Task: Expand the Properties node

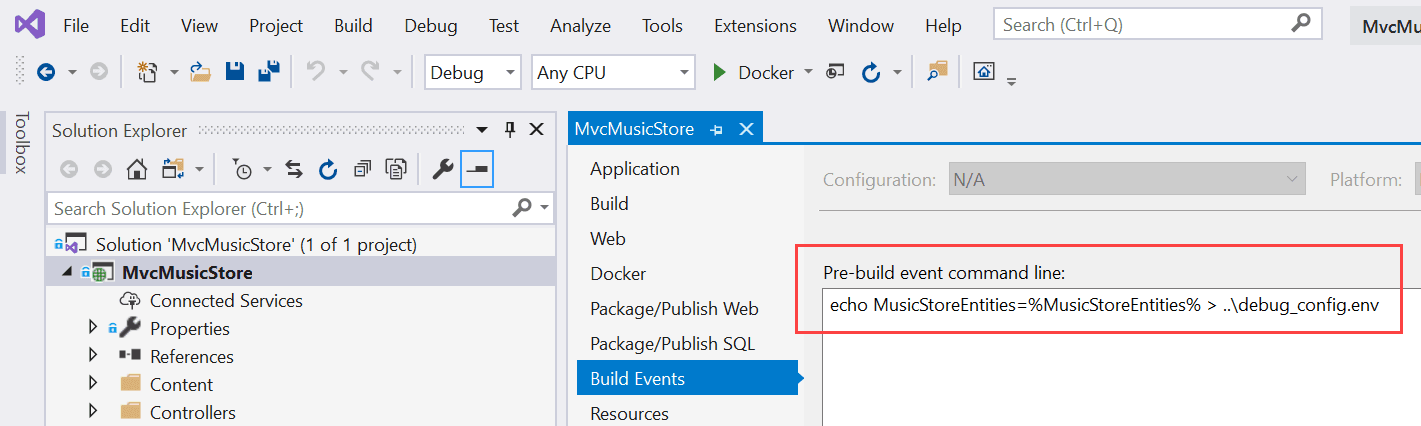Action: (93, 327)
